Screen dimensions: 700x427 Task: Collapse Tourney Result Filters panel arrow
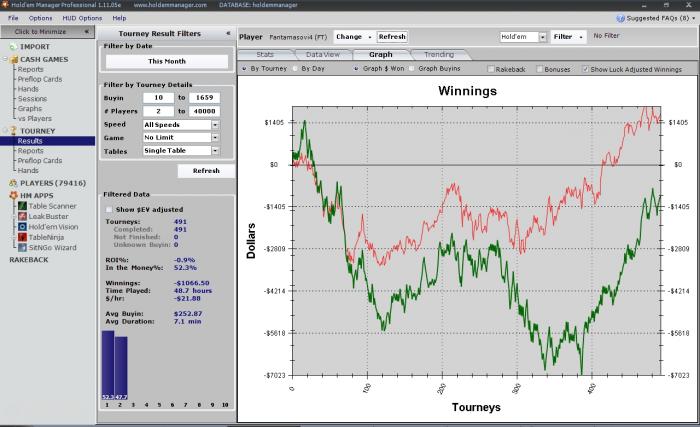[228, 33]
